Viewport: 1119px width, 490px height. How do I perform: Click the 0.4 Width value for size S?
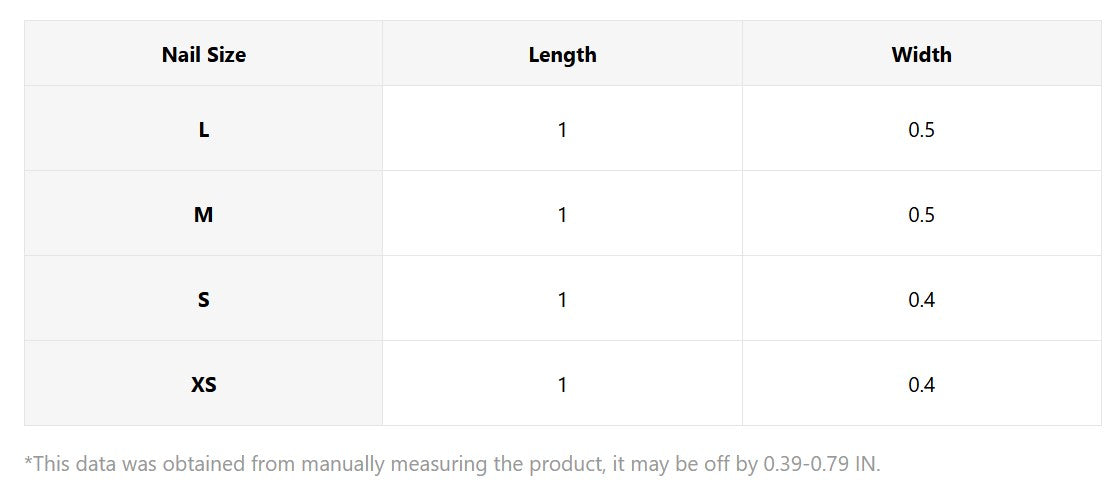[921, 300]
